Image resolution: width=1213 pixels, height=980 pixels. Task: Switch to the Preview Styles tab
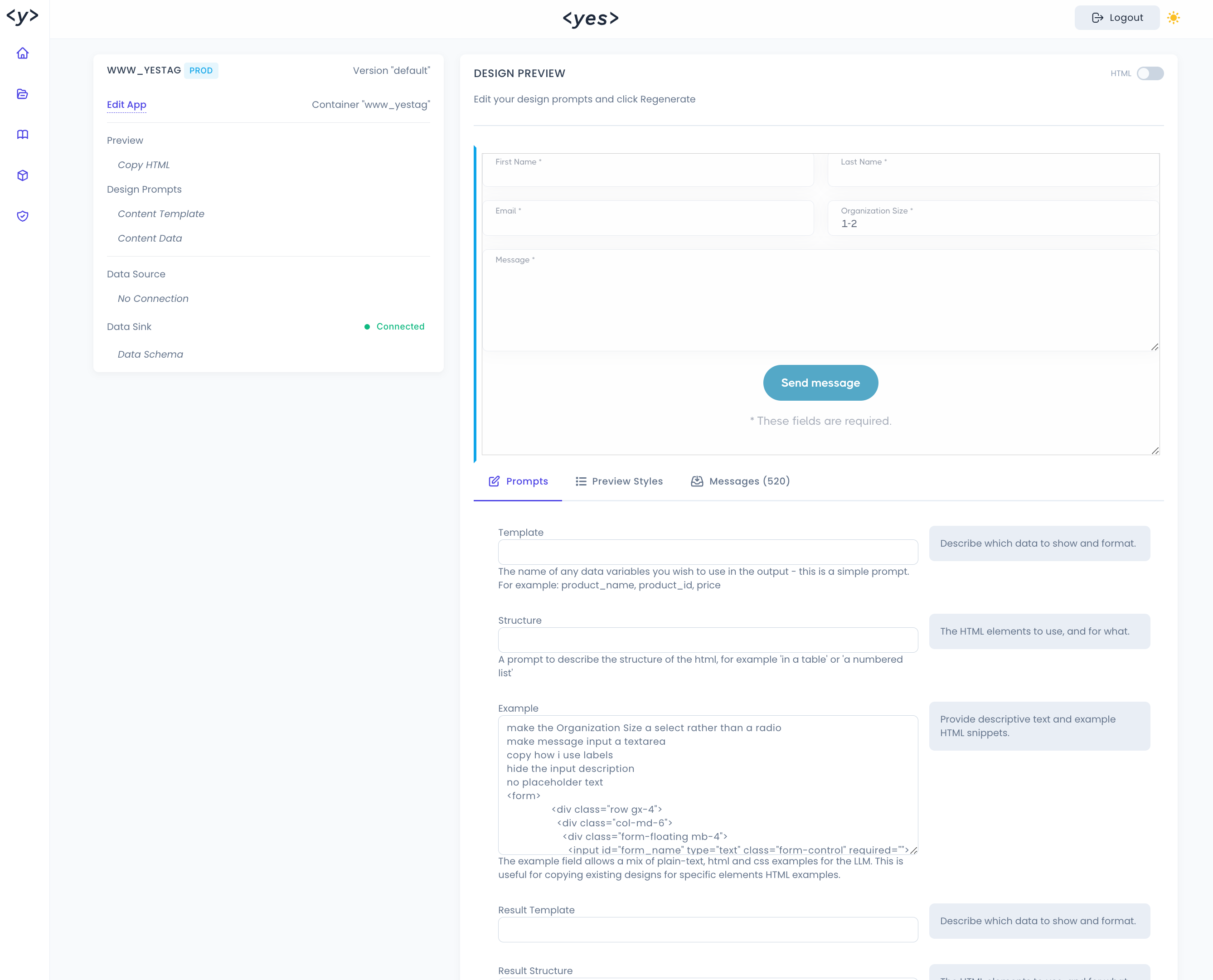click(619, 481)
